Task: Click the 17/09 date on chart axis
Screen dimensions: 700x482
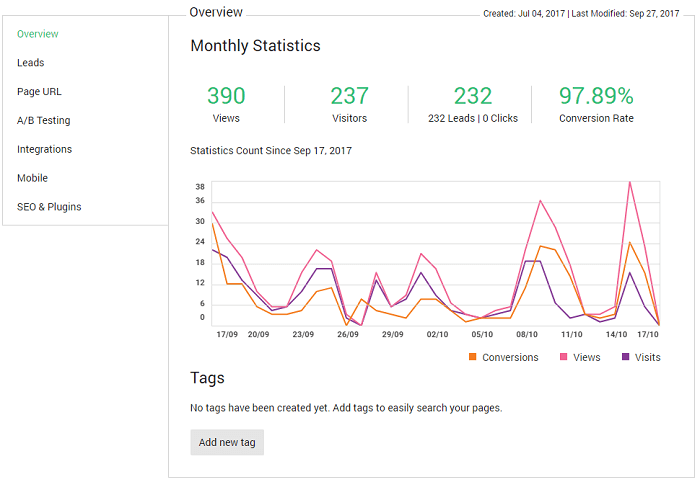Action: tap(226, 335)
